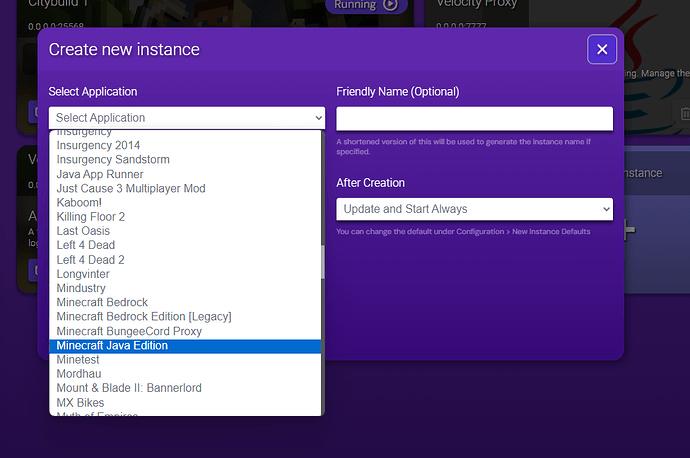
Task: Pick Last Oasis in the dropdown list
Action: coord(185,231)
